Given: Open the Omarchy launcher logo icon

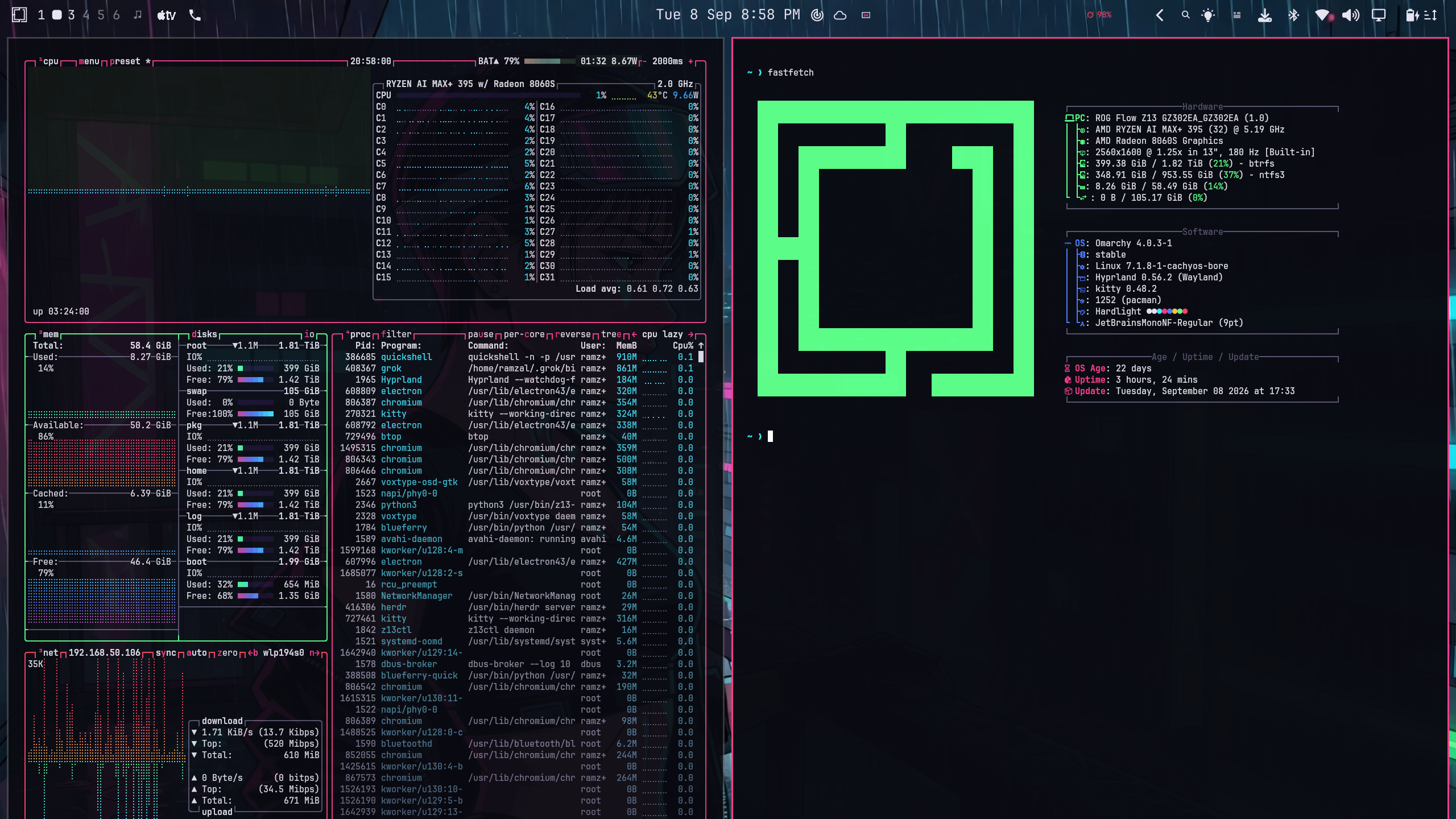Looking at the screenshot, I should pos(19,15).
